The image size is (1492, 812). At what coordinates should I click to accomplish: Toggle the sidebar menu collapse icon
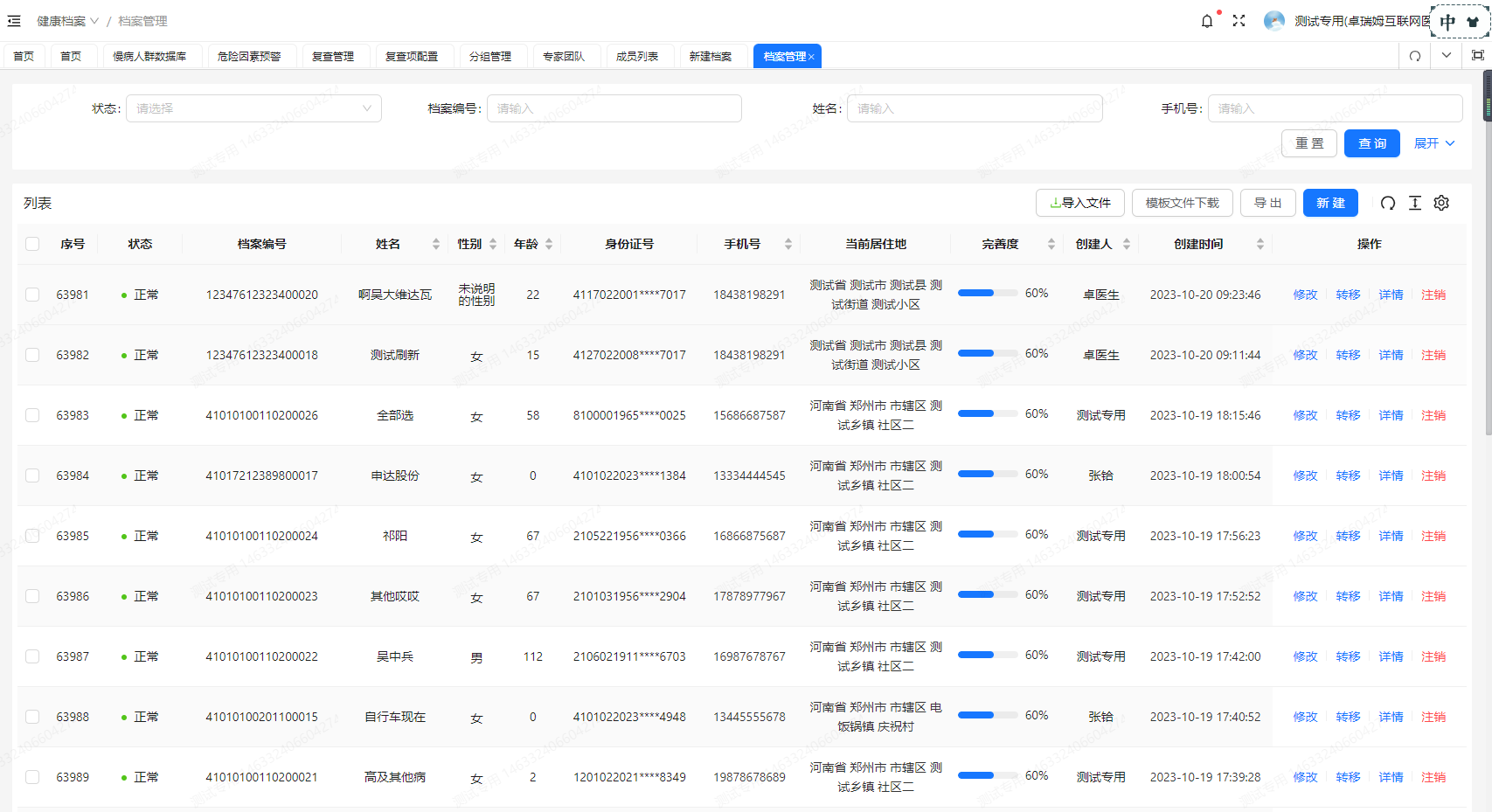[x=14, y=21]
